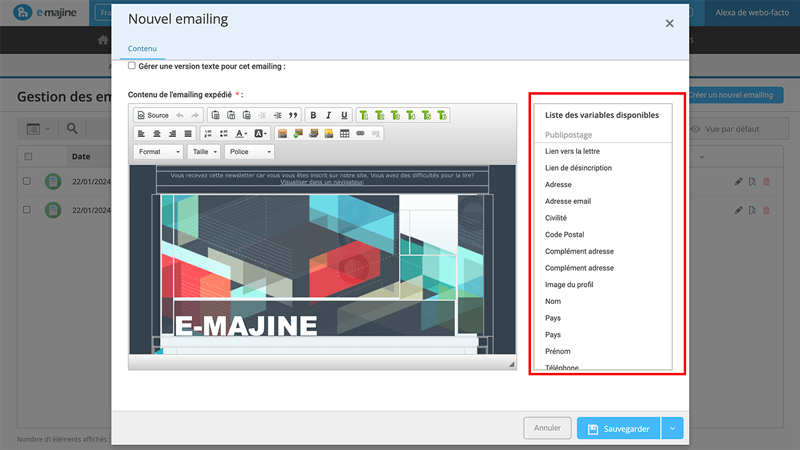Insert the Lien vers la lettre variable
The image size is (800, 450).
click(572, 151)
